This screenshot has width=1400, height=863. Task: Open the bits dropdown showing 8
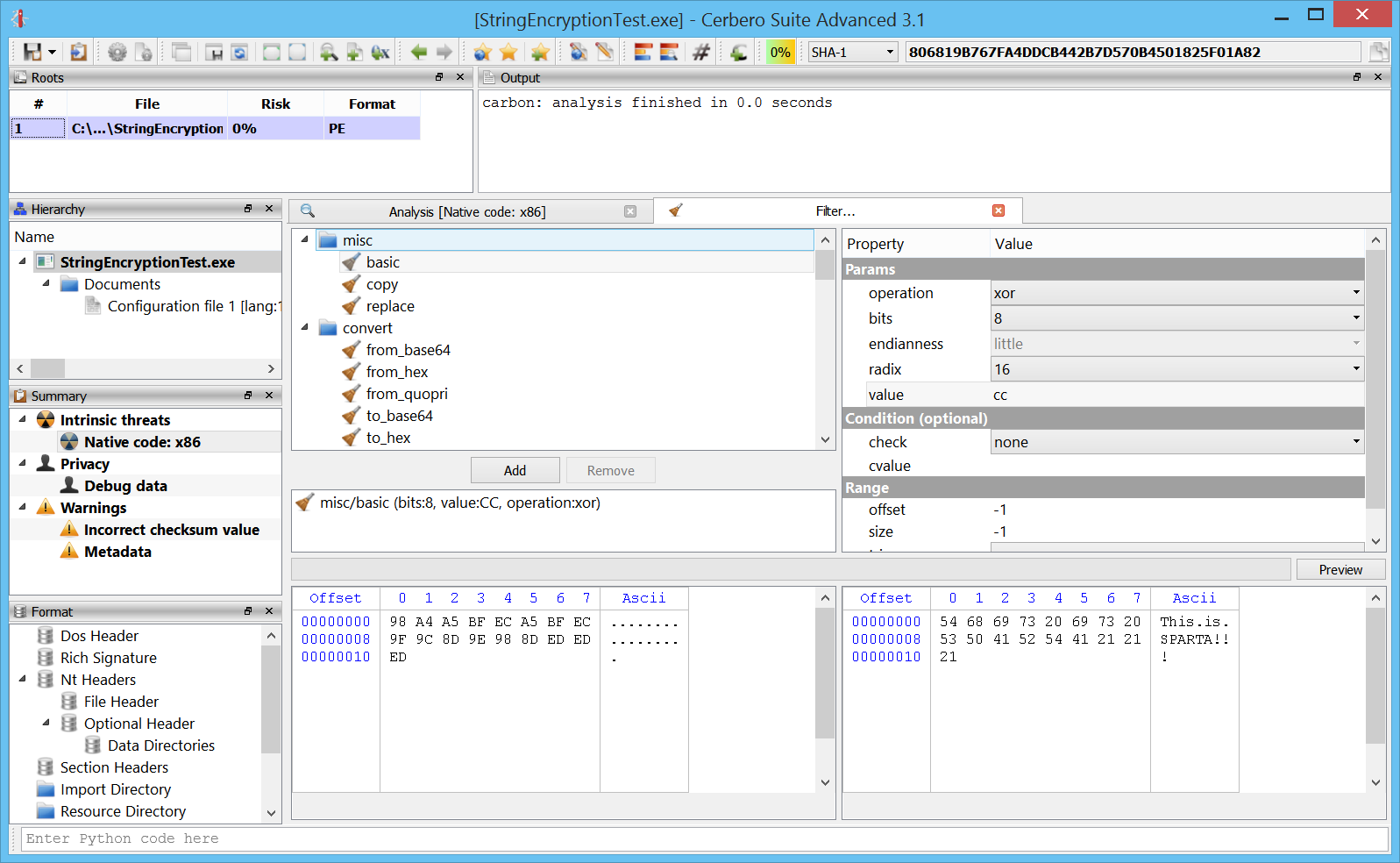tap(1177, 318)
